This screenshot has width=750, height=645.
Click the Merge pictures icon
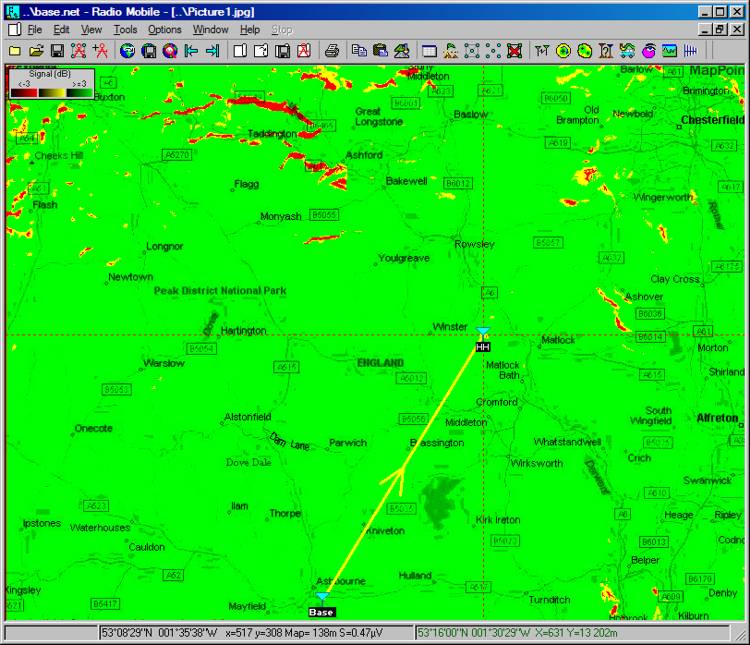tap(401, 51)
